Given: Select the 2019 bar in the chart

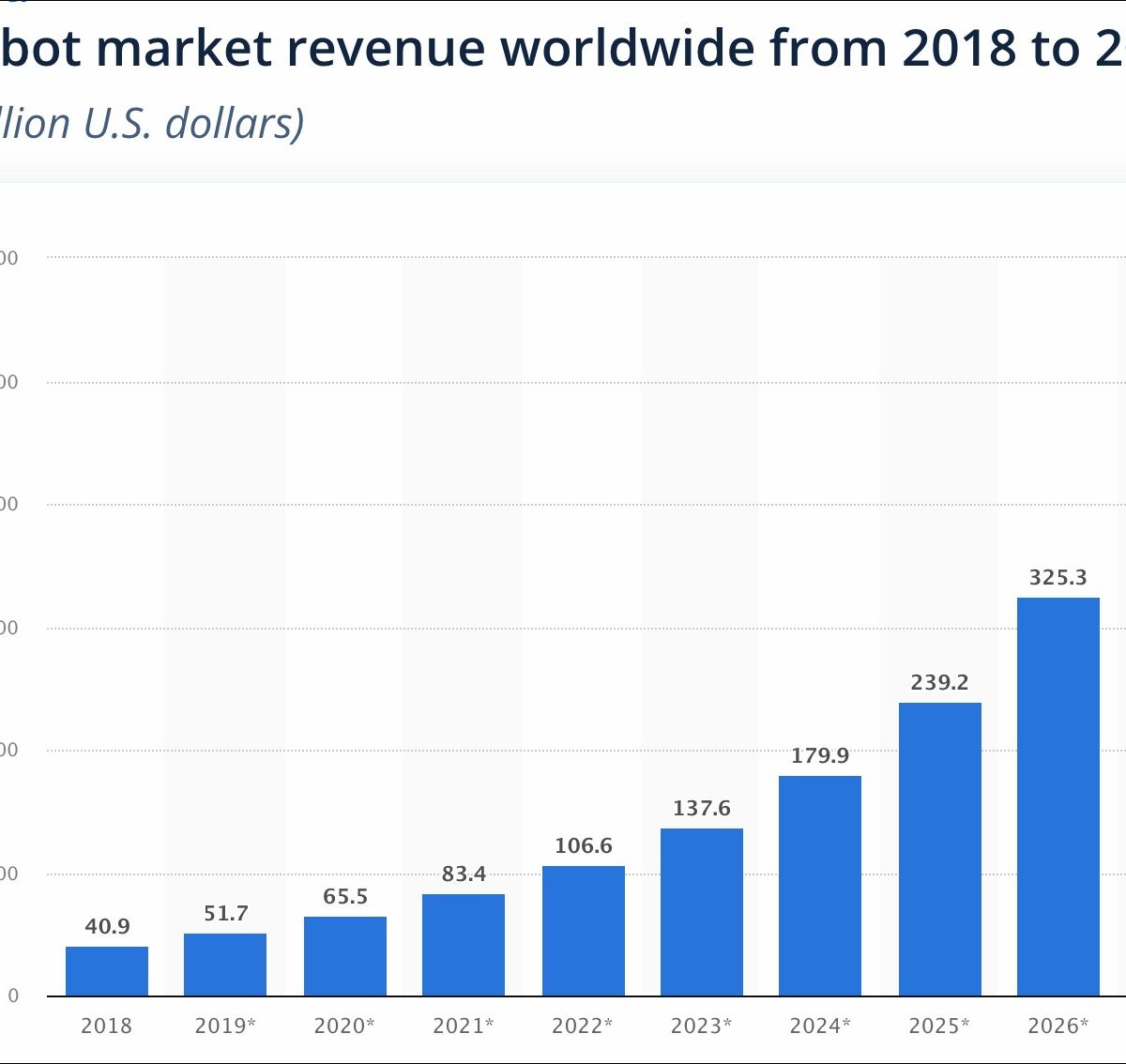Looking at the screenshot, I should (225, 965).
